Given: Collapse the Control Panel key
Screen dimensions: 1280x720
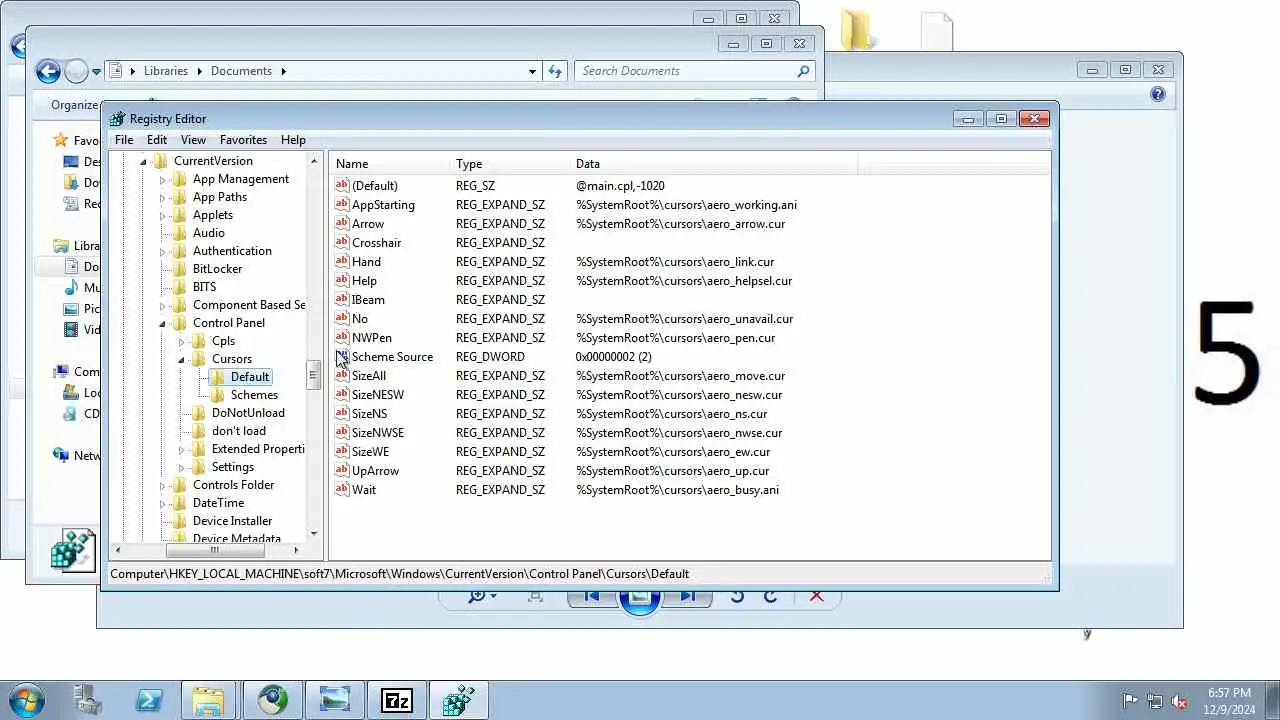Looking at the screenshot, I should [x=162, y=324].
